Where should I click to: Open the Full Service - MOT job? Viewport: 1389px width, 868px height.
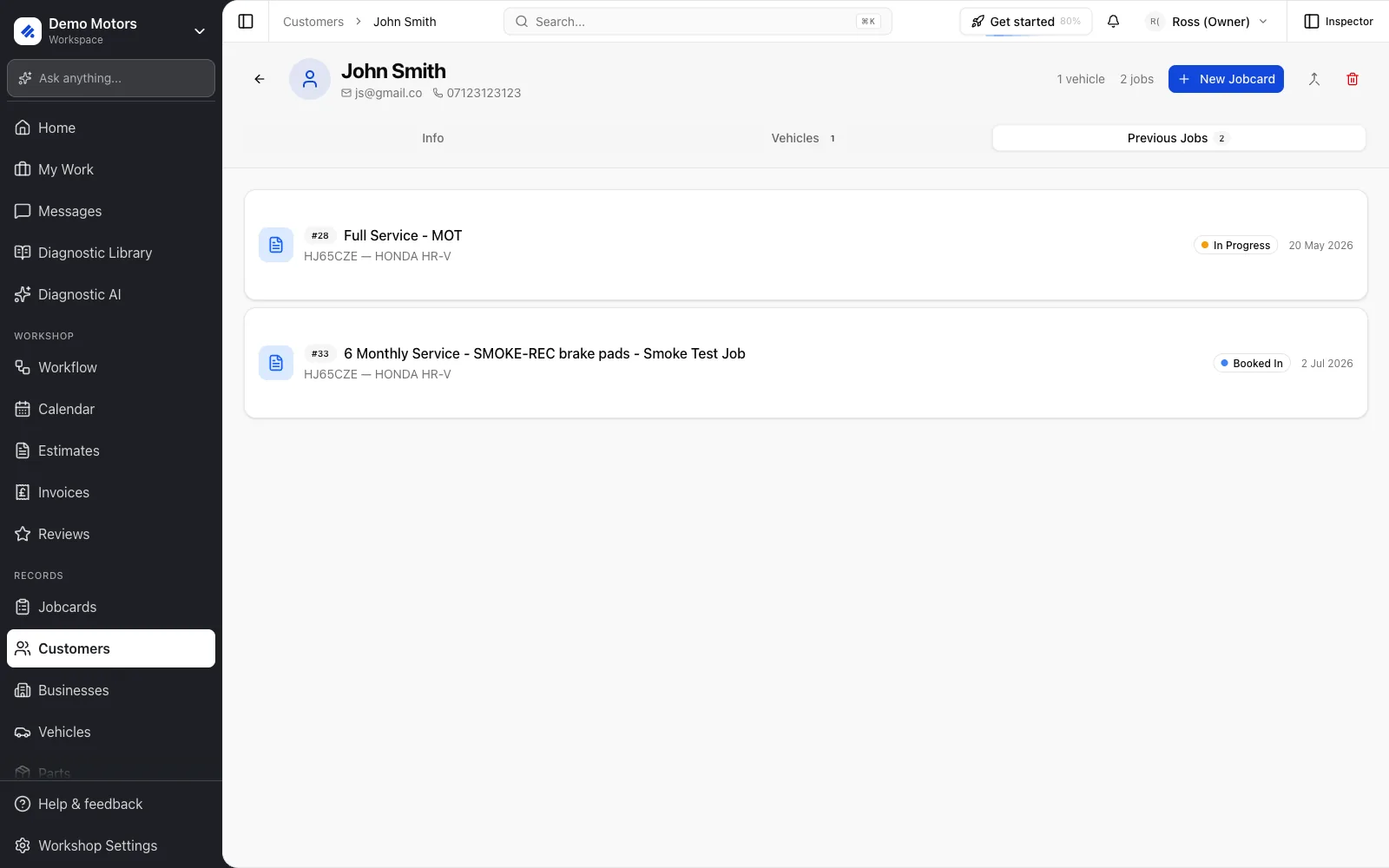pyautogui.click(x=806, y=245)
